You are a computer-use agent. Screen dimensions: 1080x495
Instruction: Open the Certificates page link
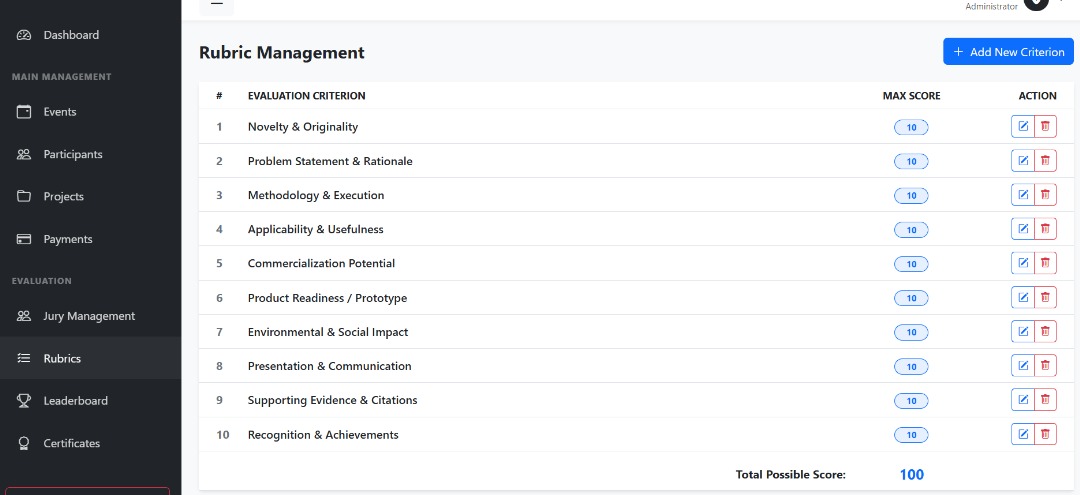tap(71, 443)
